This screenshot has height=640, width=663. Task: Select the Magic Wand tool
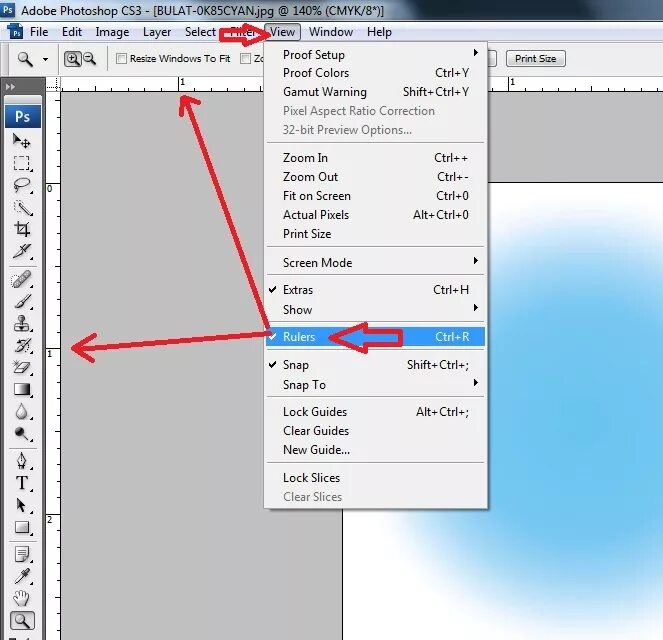click(22, 207)
